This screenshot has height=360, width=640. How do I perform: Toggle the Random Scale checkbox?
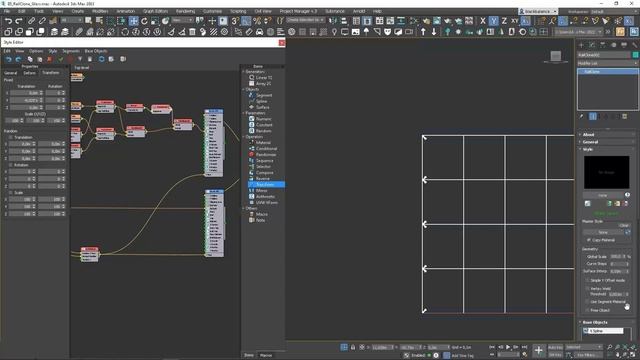click(x=11, y=193)
